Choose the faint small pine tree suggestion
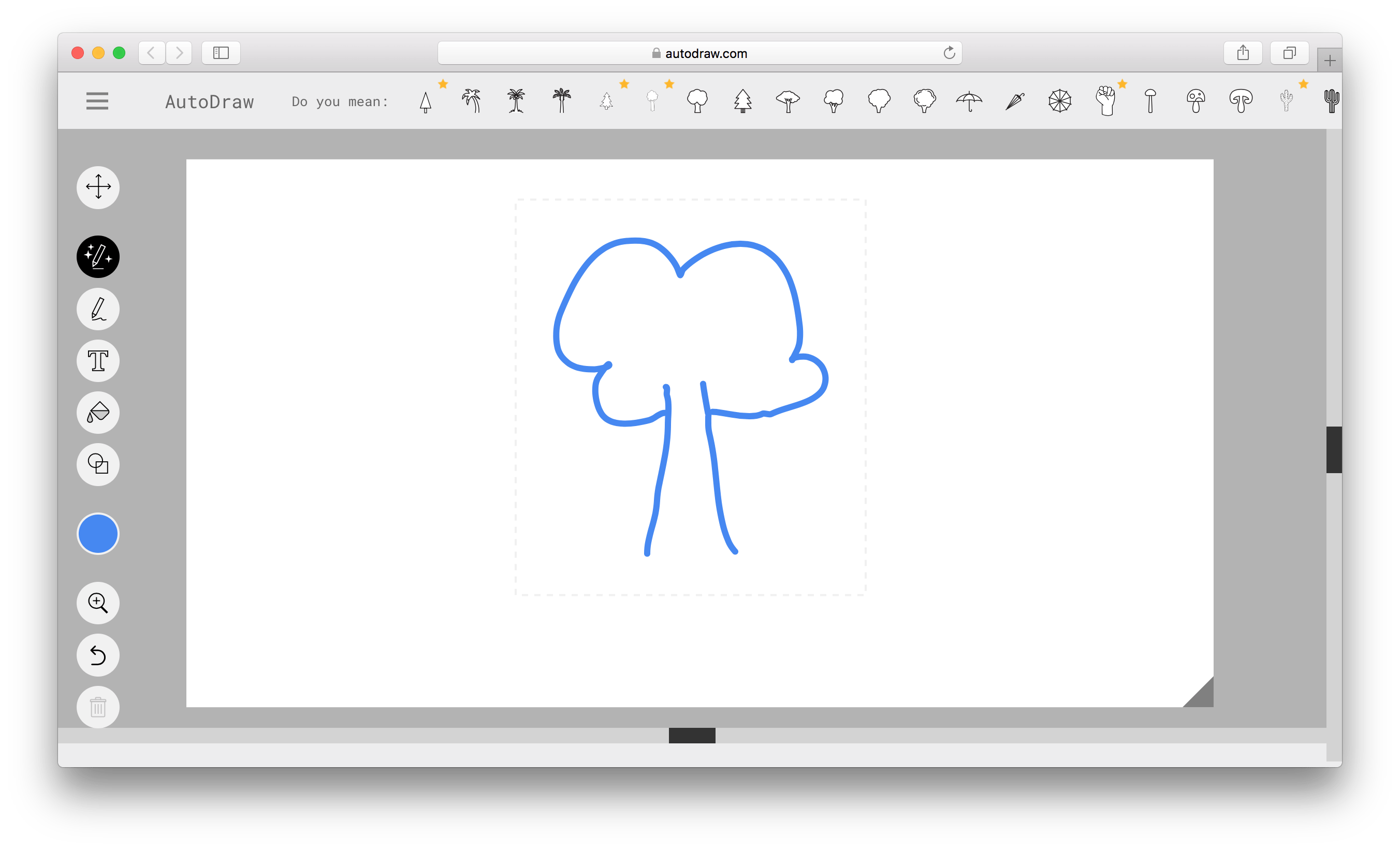Screen dimensions: 1400x850 (607, 101)
